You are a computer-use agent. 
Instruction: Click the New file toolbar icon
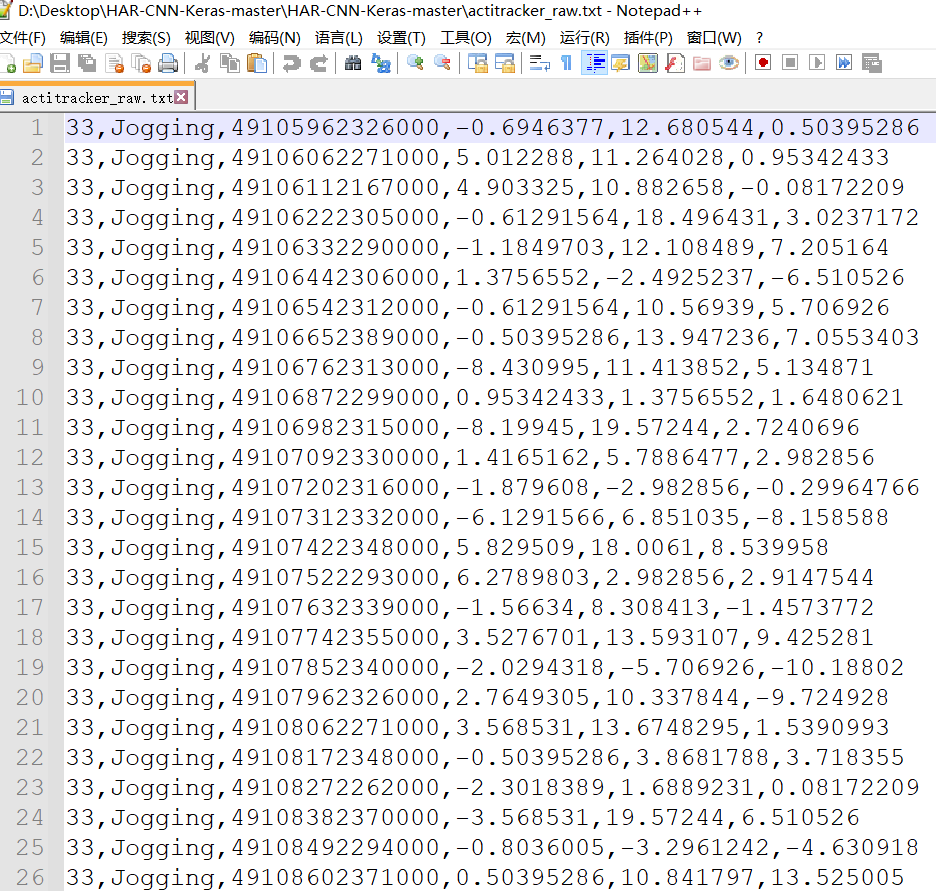(7, 63)
